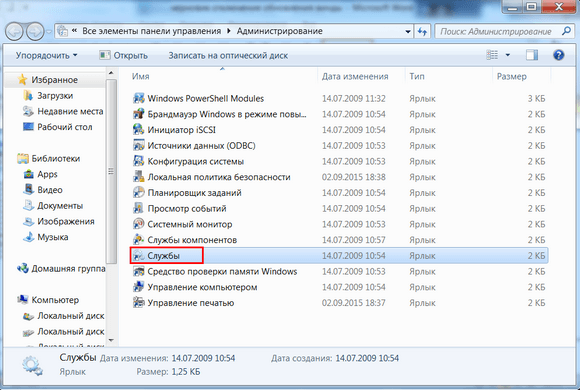Open Windows PowerShell Modules shortcut icon

pos(139,98)
